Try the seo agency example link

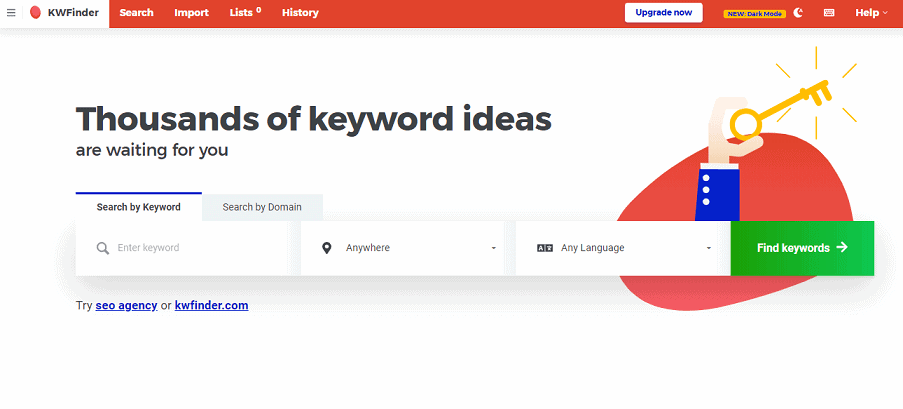[x=126, y=305]
